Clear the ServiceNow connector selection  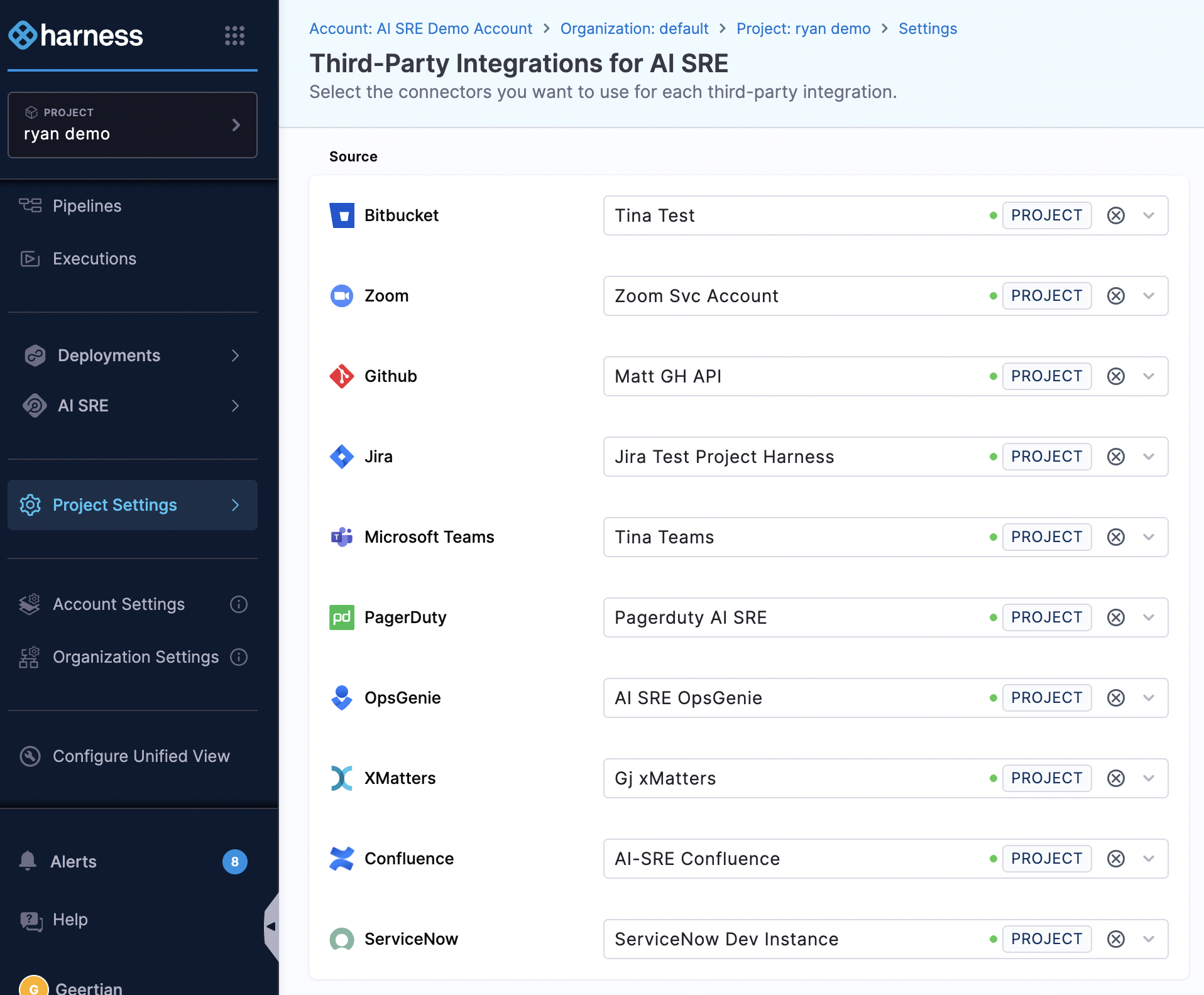coord(1116,939)
